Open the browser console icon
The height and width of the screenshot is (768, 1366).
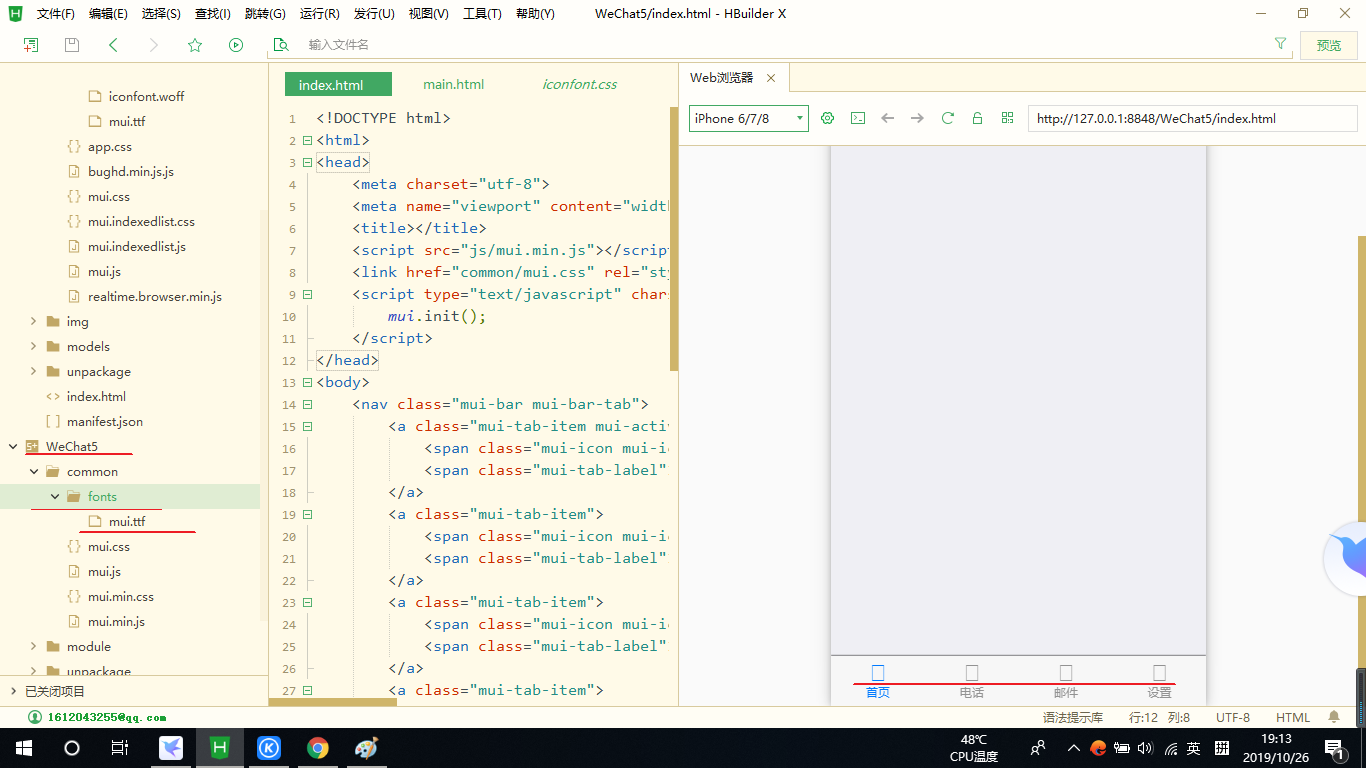(x=858, y=118)
